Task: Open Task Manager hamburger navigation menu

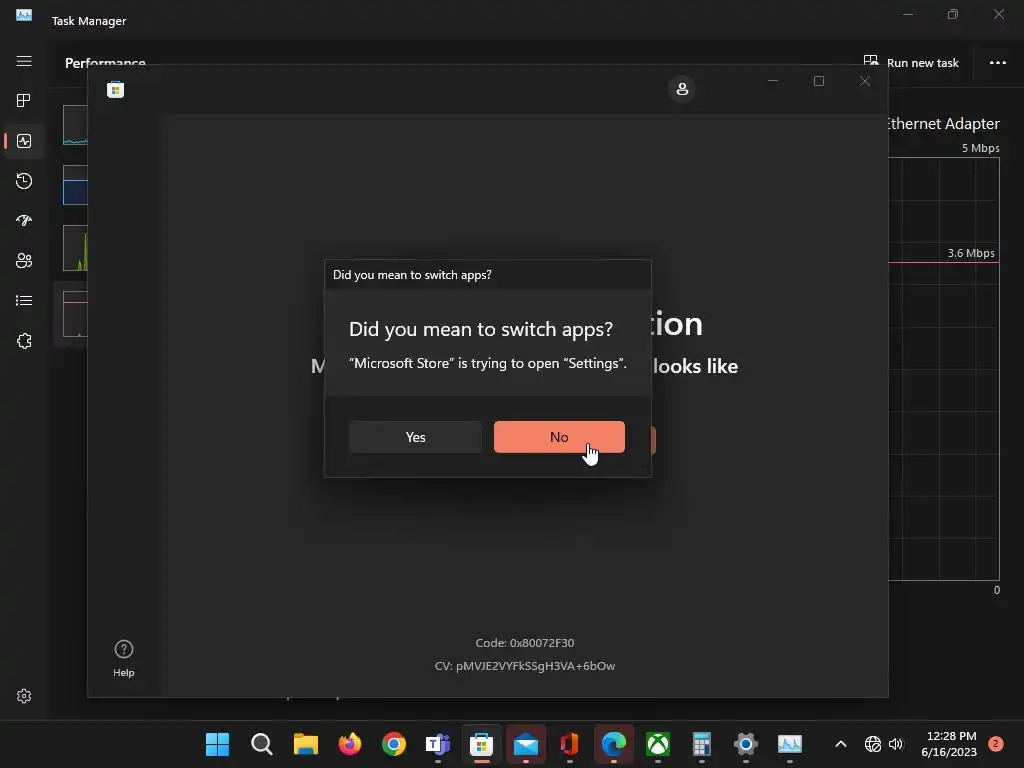Action: click(x=24, y=61)
